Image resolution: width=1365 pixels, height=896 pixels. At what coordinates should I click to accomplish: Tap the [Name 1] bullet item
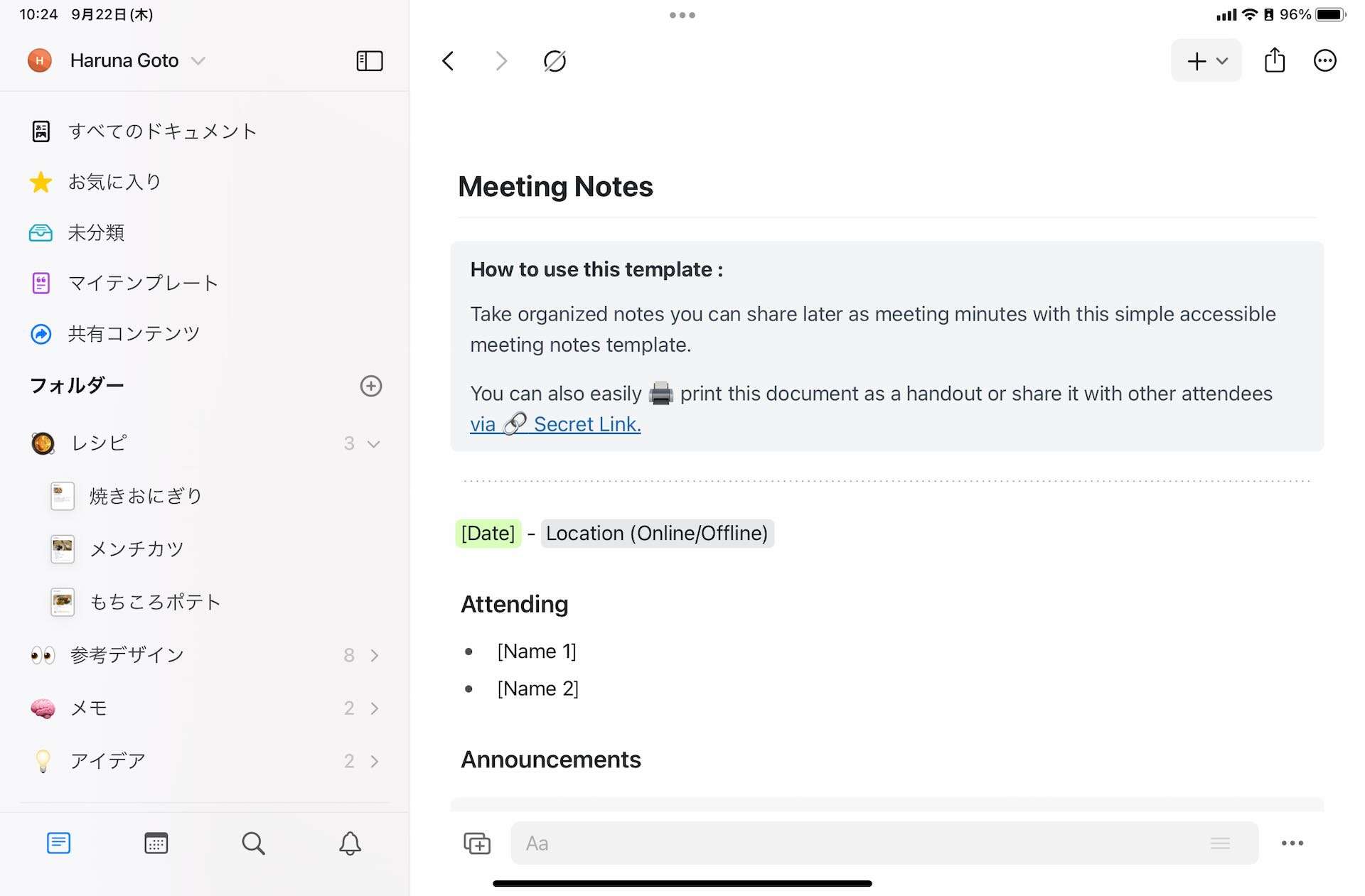(x=537, y=652)
